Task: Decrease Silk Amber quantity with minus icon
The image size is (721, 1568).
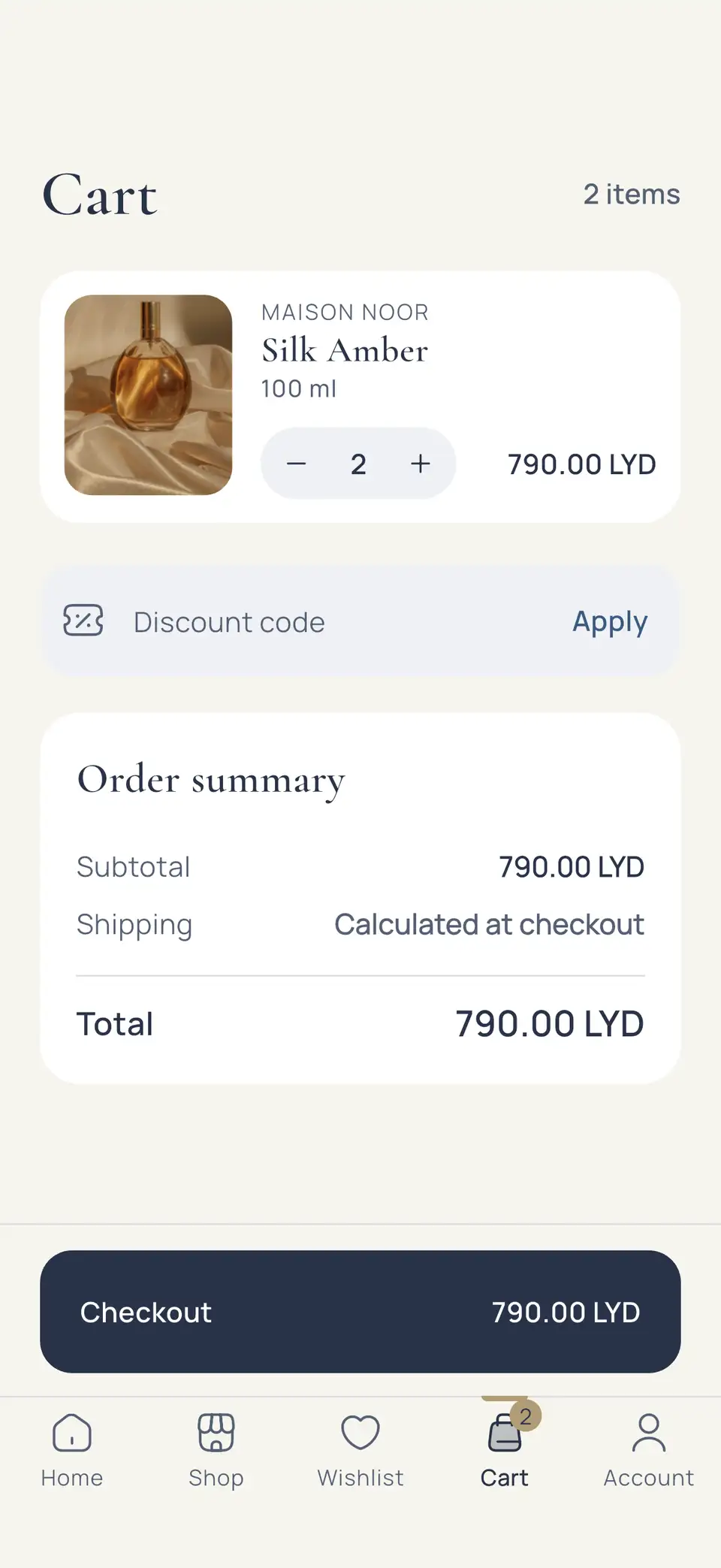Action: [296, 464]
